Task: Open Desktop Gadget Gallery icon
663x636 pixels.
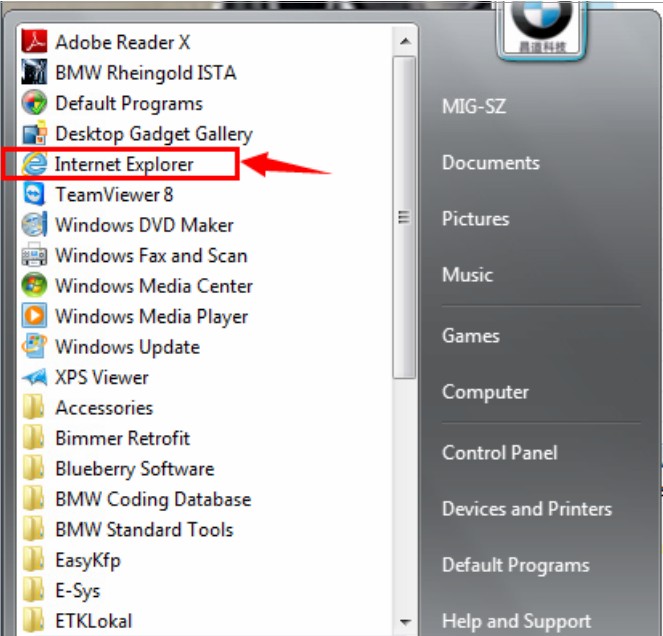Action: (x=34, y=133)
